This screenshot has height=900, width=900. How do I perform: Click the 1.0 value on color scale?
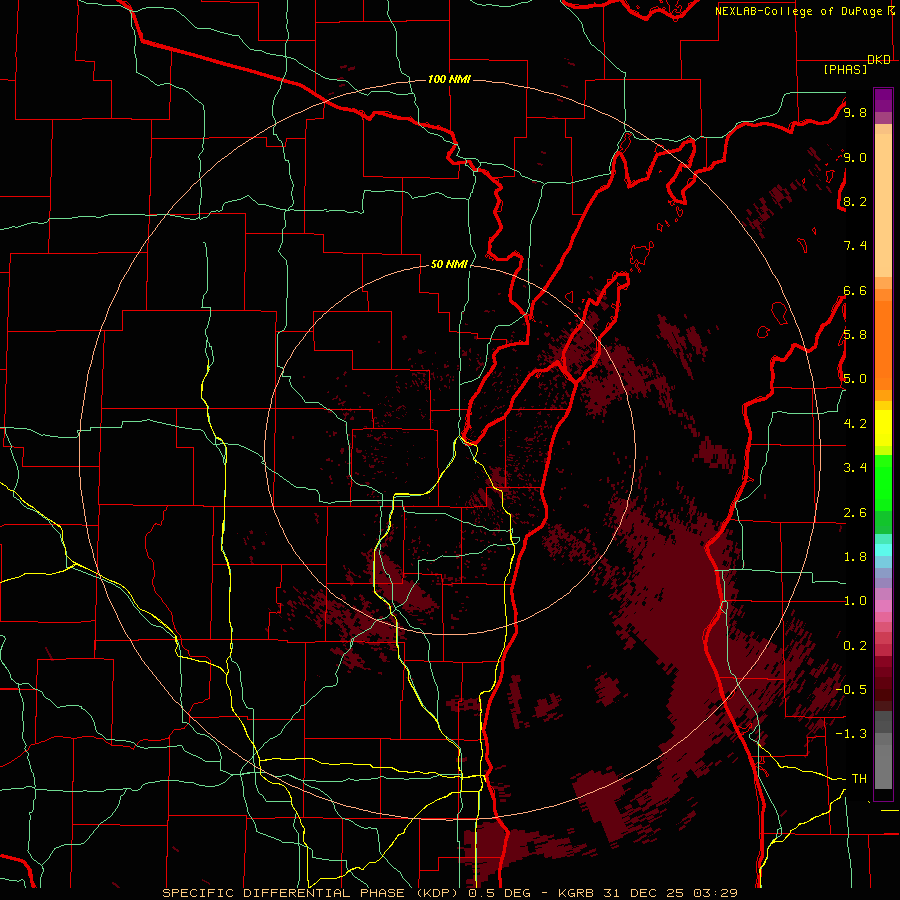tap(855, 601)
